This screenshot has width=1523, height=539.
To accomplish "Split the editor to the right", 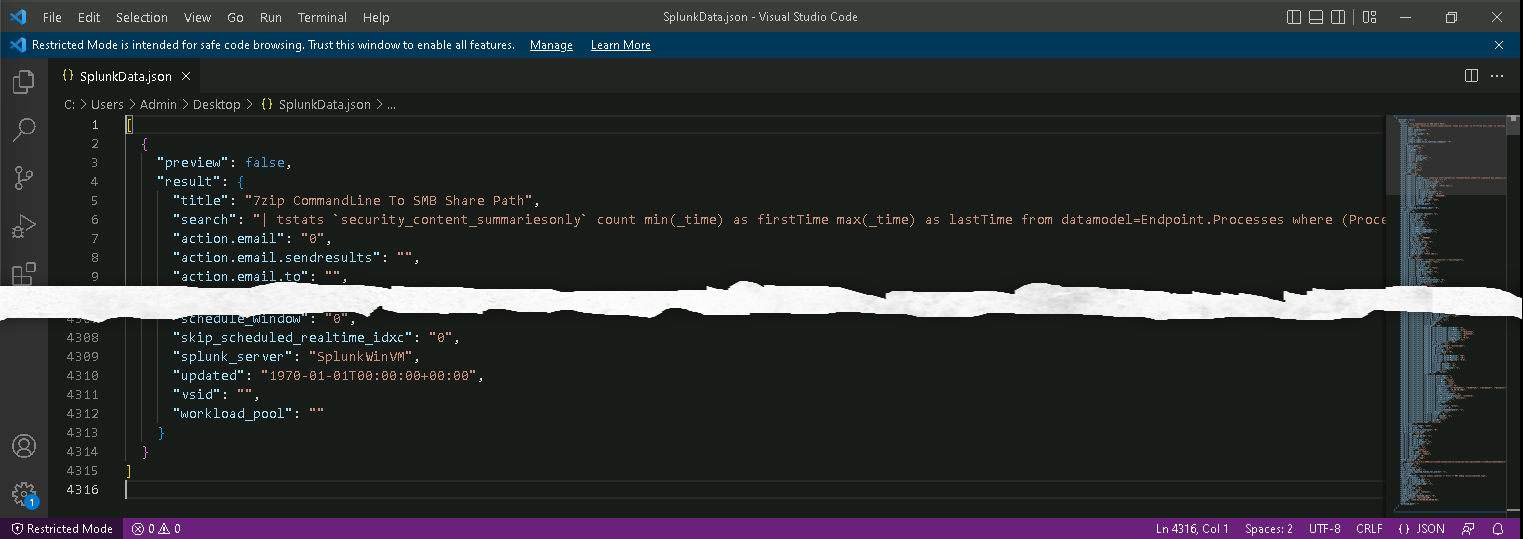I will [1471, 76].
